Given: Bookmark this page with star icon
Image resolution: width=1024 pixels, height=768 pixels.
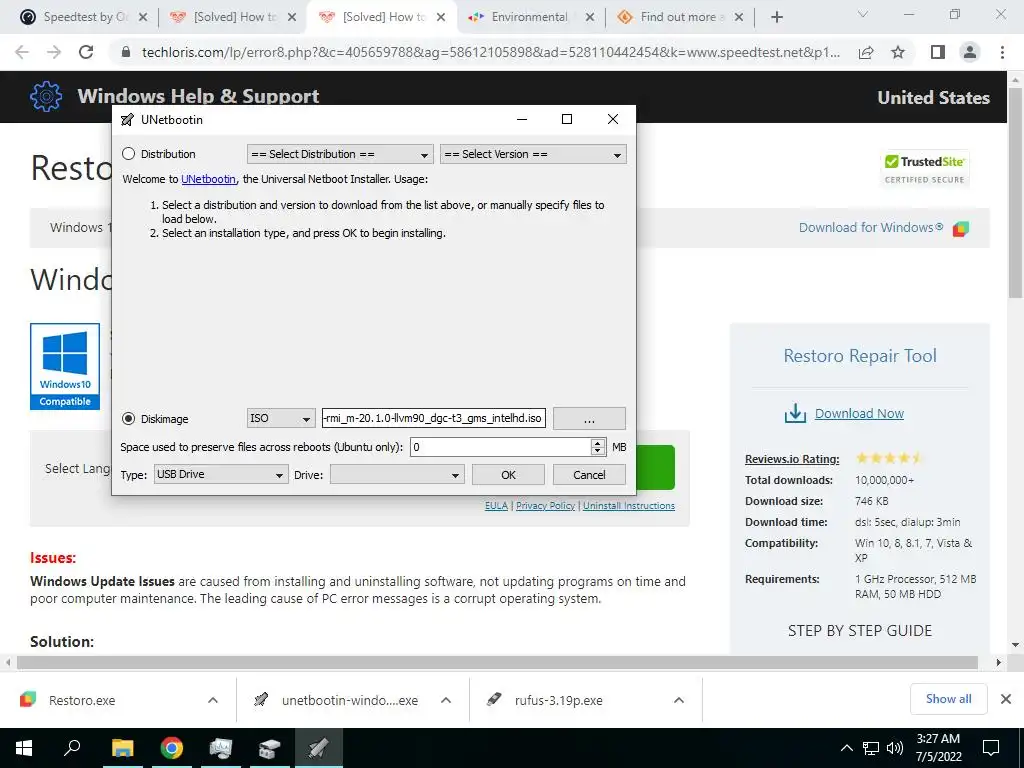Looking at the screenshot, I should pyautogui.click(x=898, y=52).
